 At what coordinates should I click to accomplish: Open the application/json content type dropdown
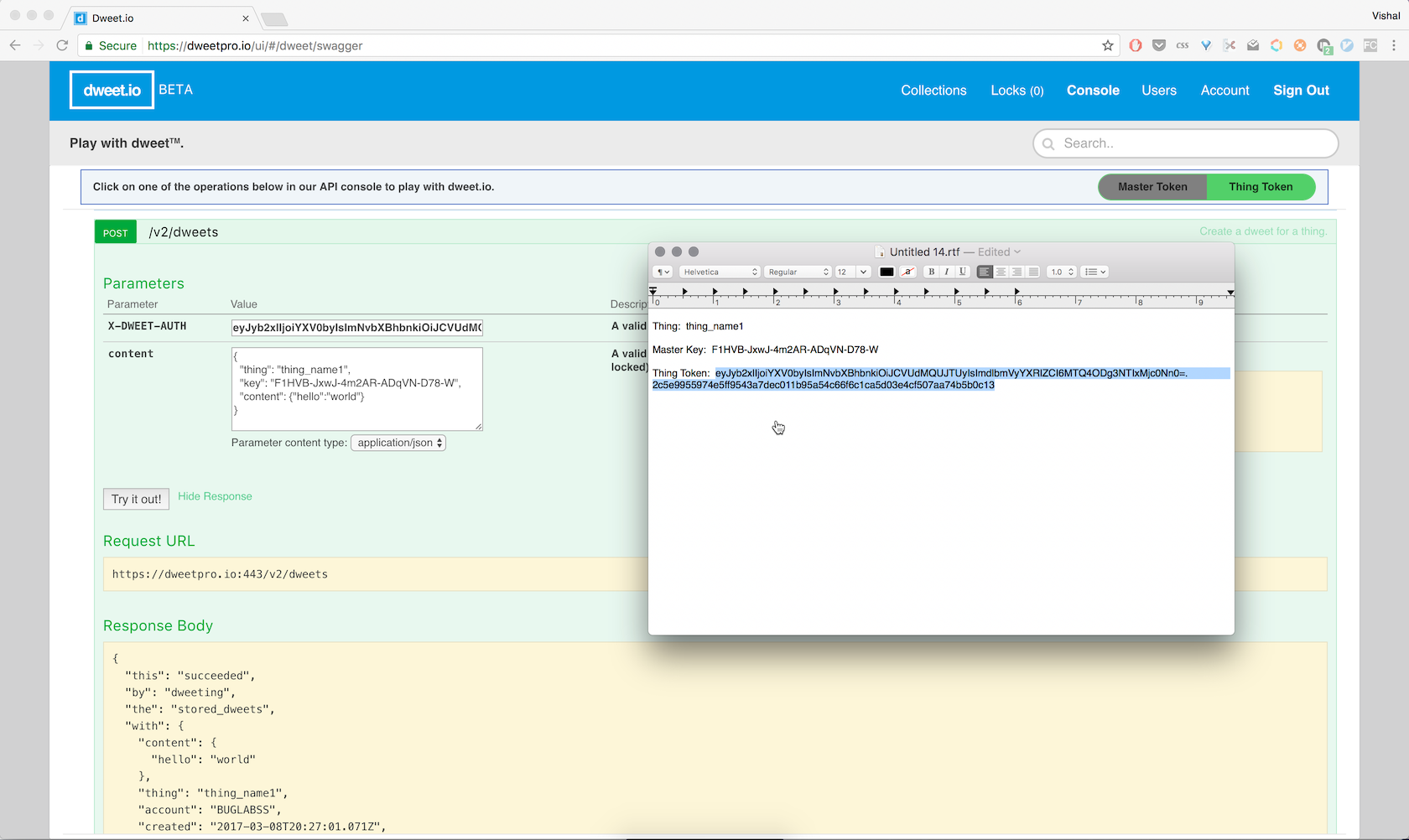click(398, 443)
